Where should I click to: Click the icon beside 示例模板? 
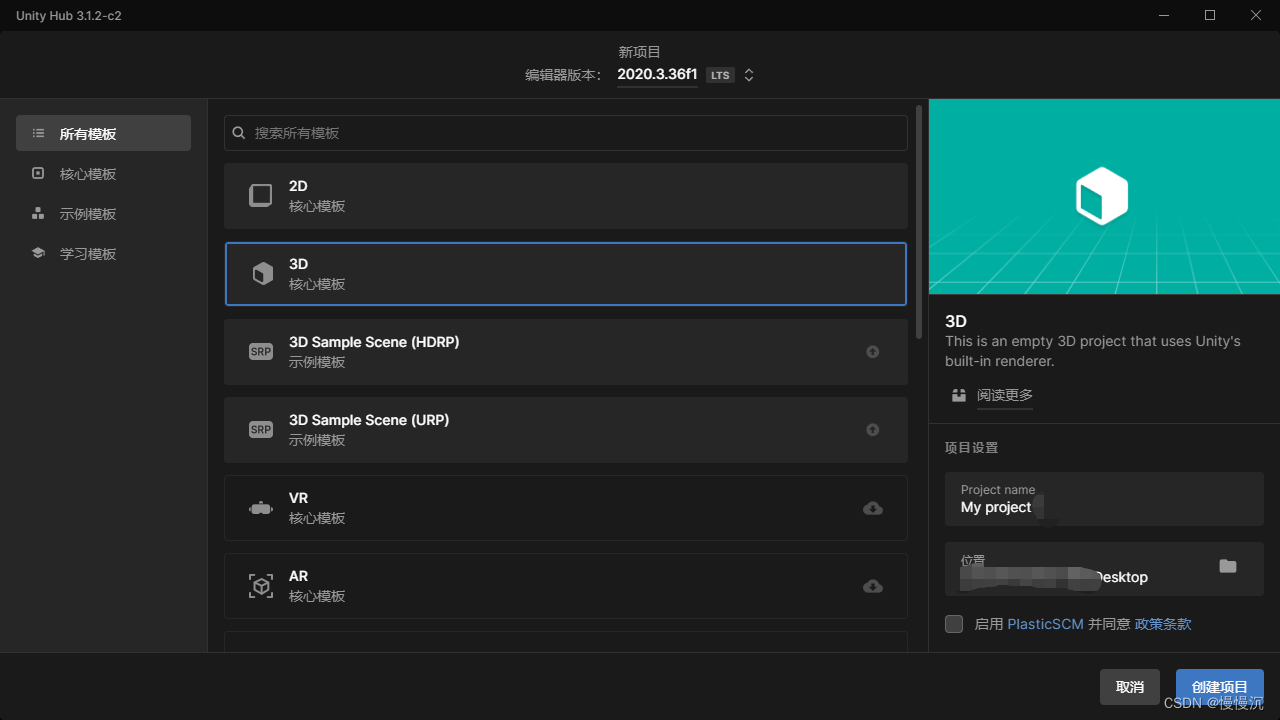point(38,213)
